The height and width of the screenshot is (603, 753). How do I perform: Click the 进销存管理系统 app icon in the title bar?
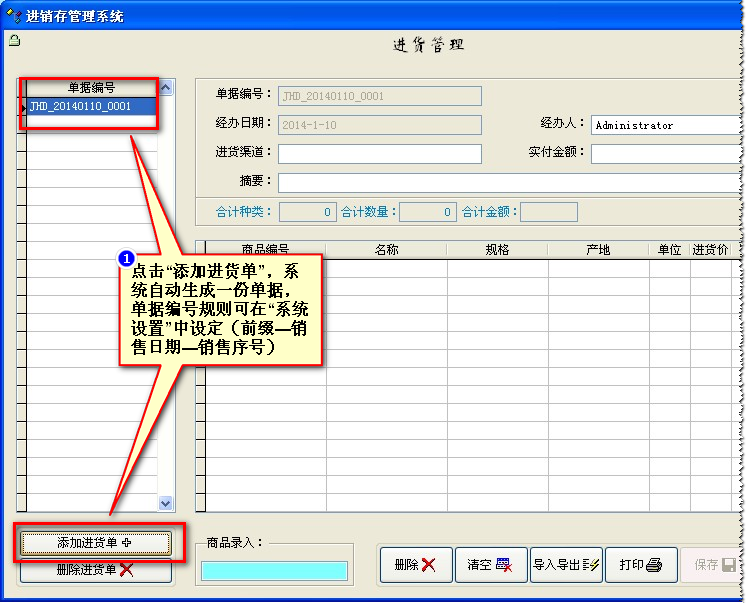[x=13, y=16]
